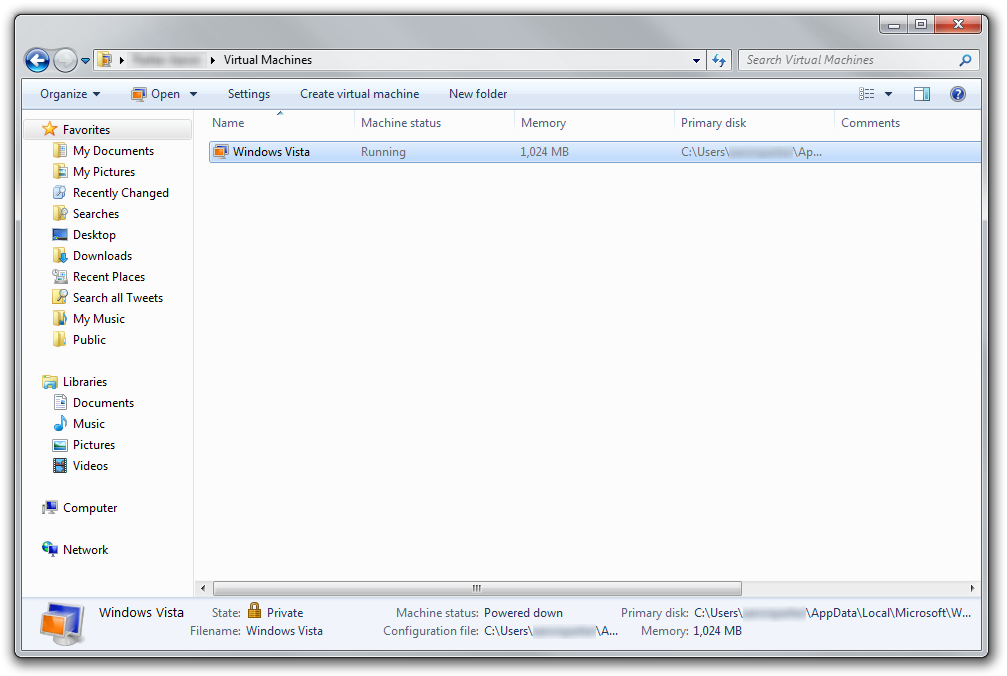This screenshot has height=676, width=1007.
Task: Expand the address bar history dropdown
Action: (696, 60)
